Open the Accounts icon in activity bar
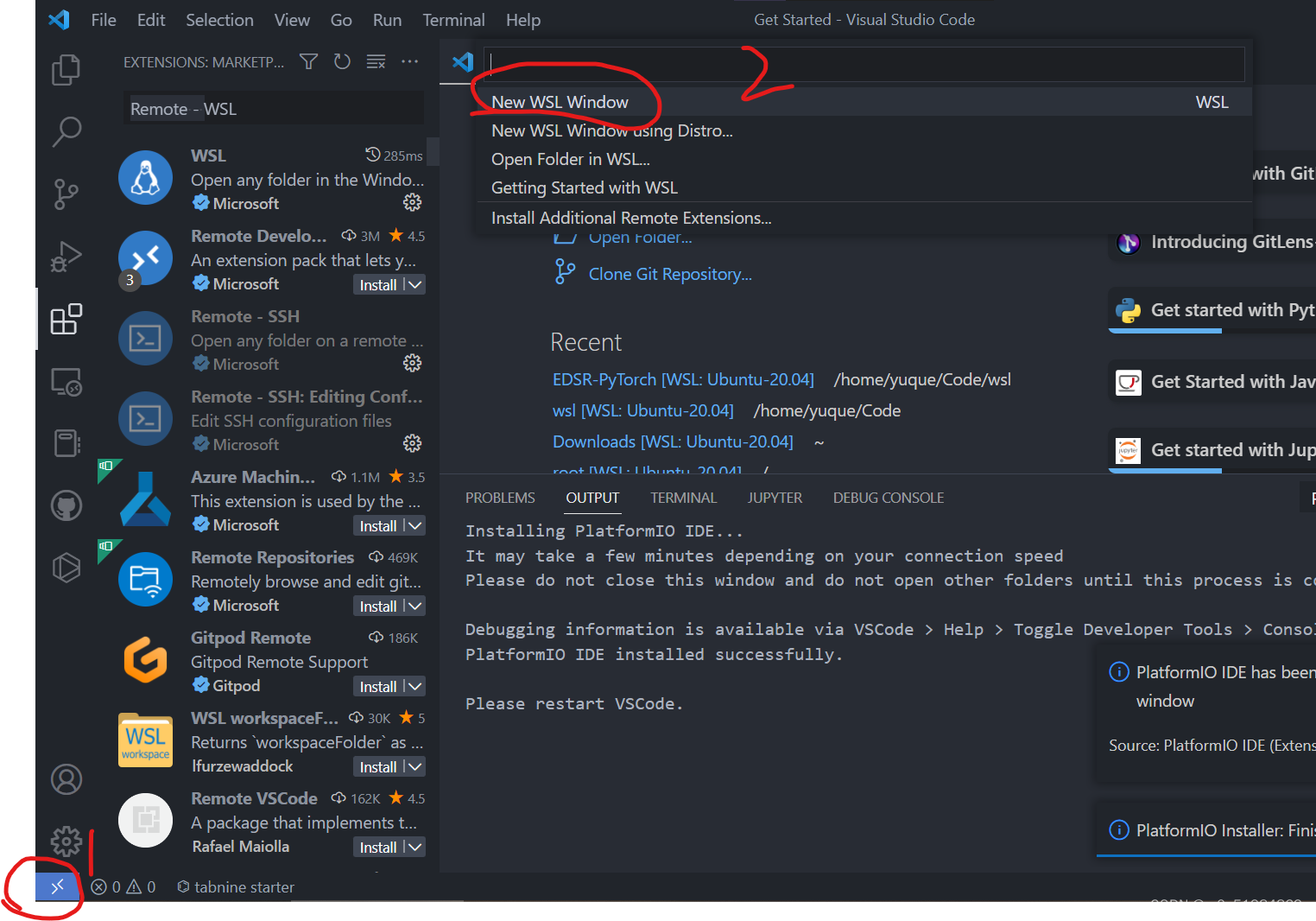 point(66,779)
